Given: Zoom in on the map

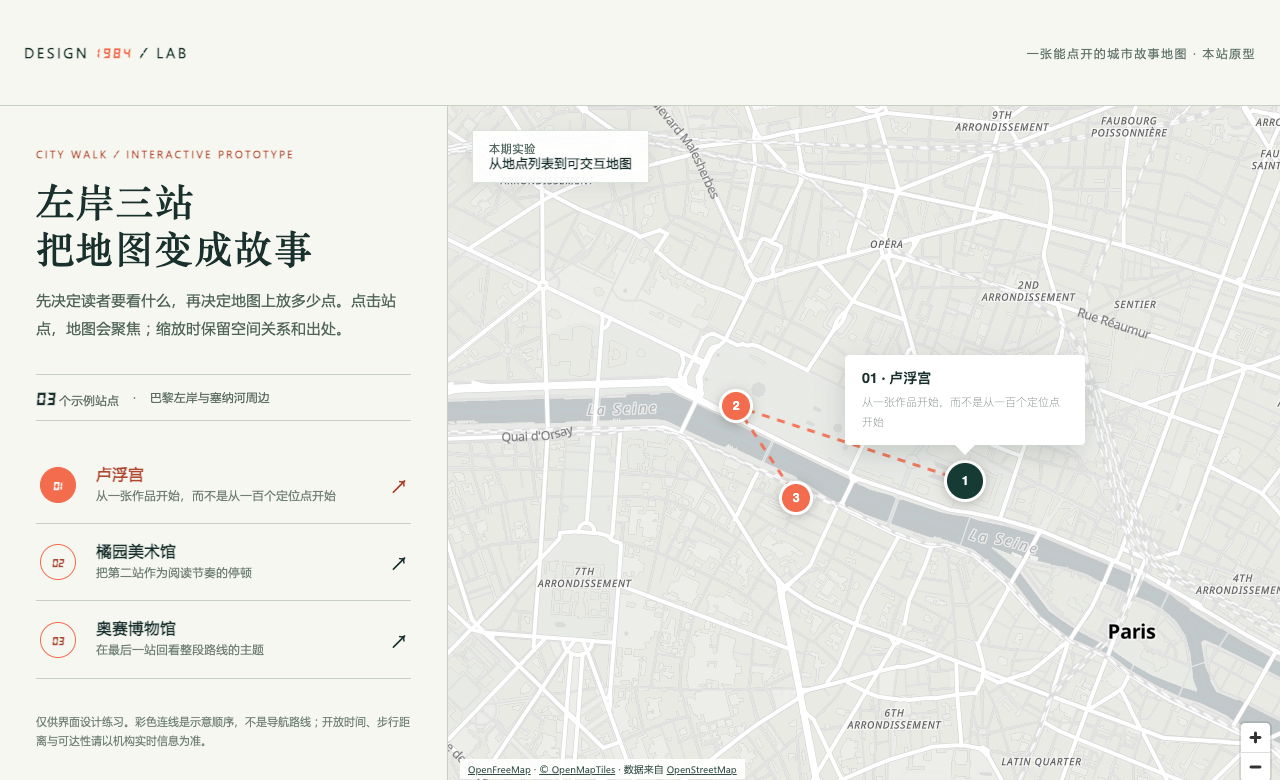Looking at the screenshot, I should pyautogui.click(x=1255, y=738).
